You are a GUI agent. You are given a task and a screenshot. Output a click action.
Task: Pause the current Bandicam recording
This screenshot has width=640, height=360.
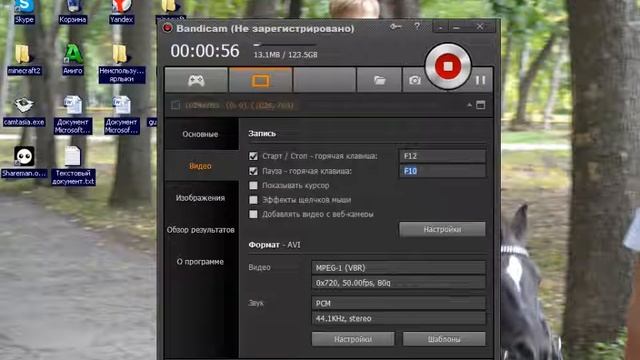pyautogui.click(x=480, y=80)
